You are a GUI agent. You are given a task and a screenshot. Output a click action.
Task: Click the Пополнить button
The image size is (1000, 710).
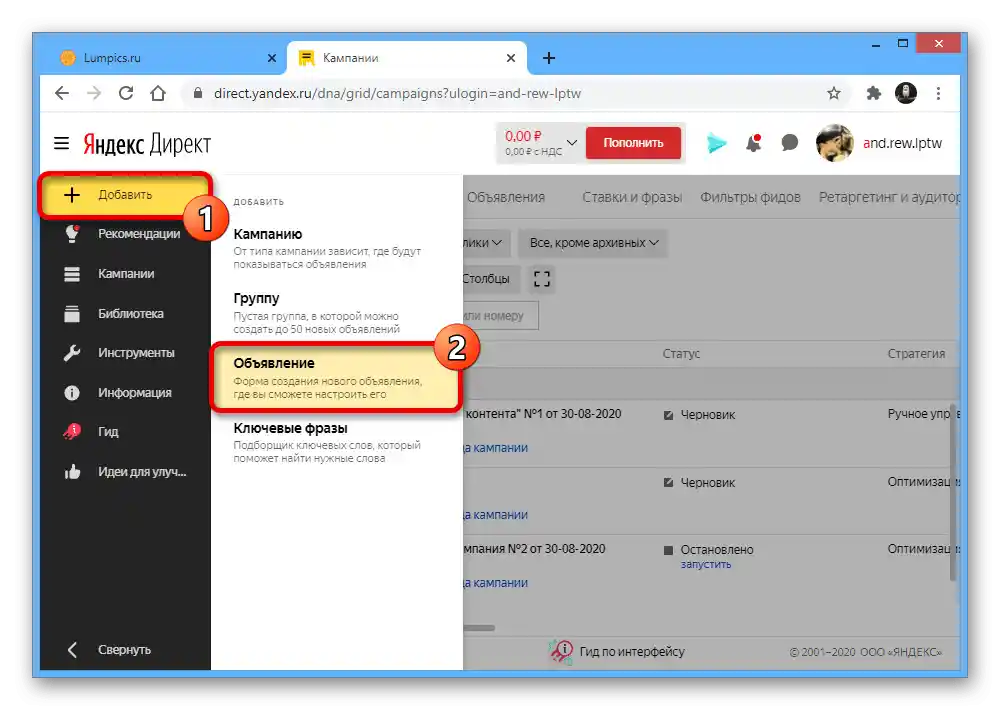[x=633, y=143]
